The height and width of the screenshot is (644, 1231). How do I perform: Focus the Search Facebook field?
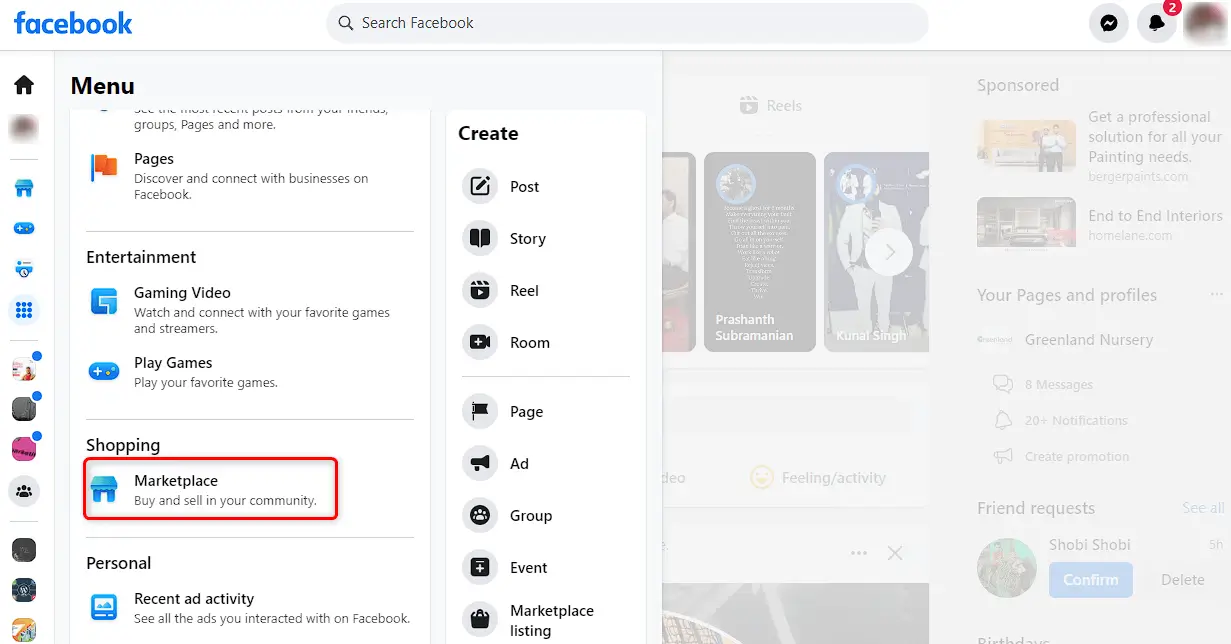coord(627,23)
